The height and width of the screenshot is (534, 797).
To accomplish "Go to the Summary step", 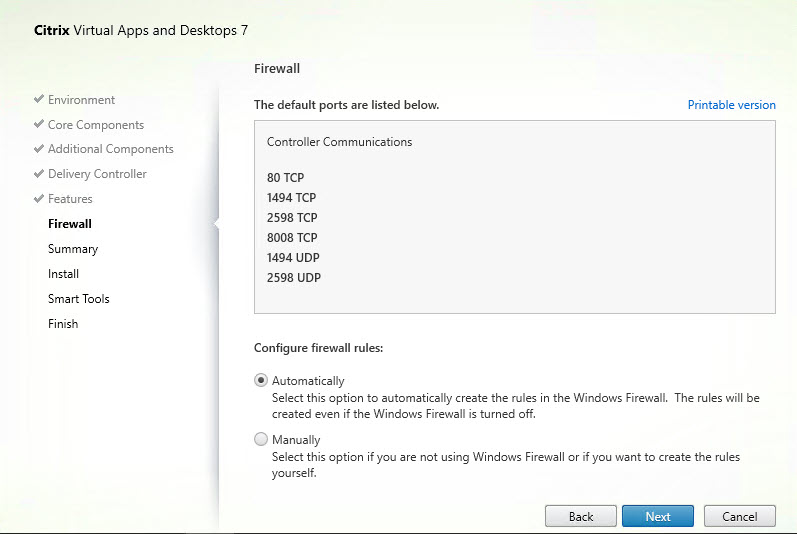I will [73, 249].
